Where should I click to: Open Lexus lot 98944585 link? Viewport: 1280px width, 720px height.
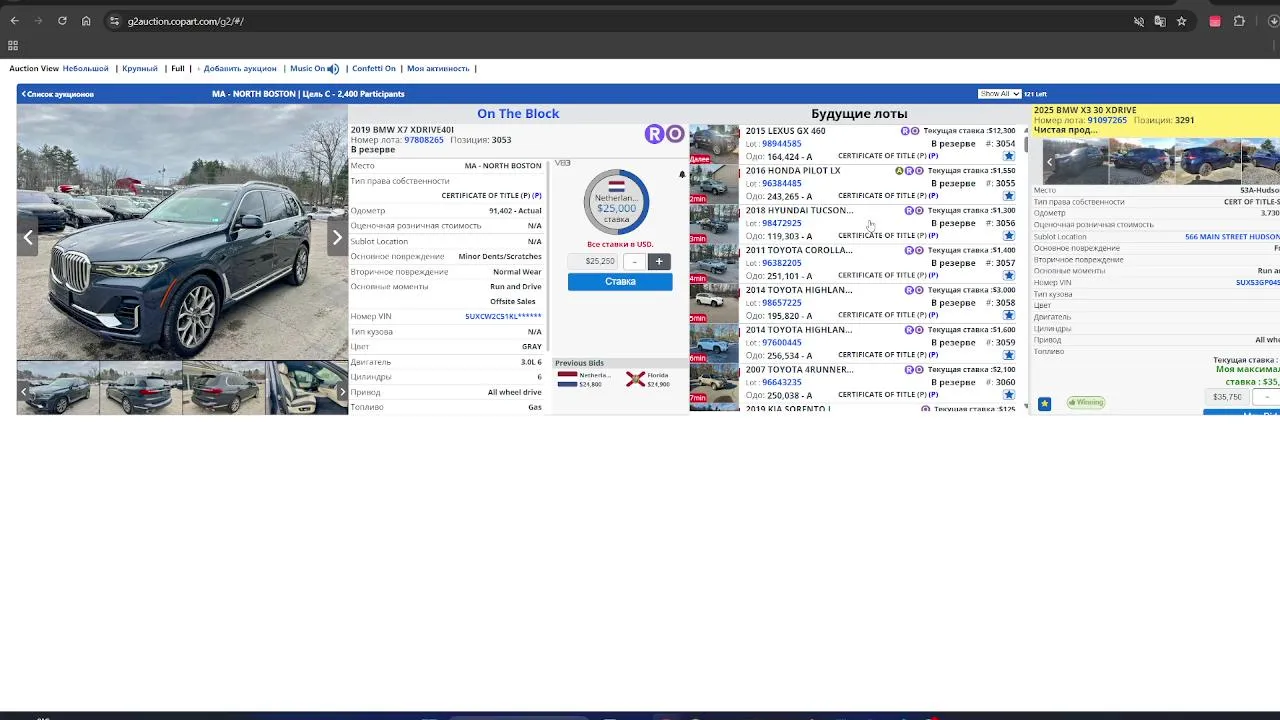click(782, 144)
